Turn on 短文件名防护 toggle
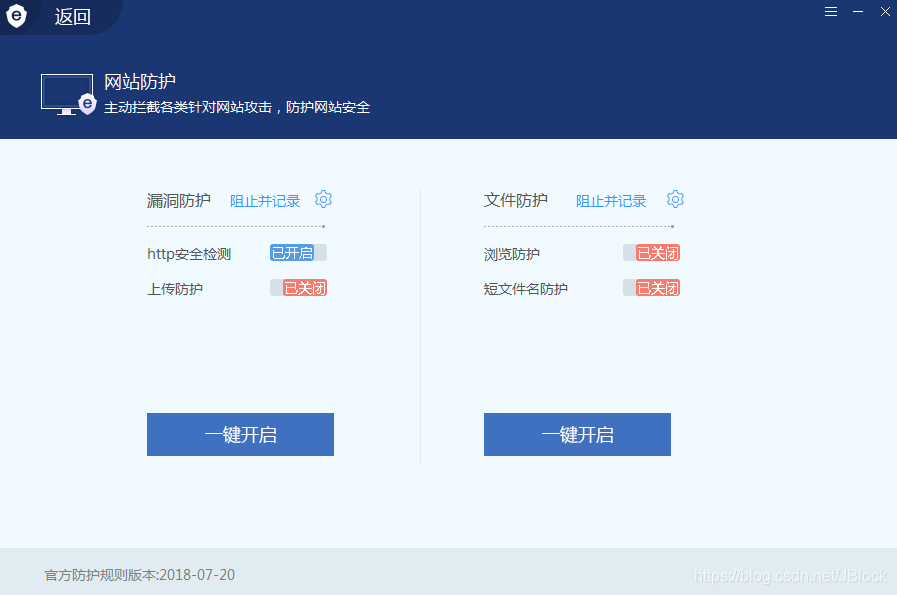The image size is (897, 595). coord(651,288)
